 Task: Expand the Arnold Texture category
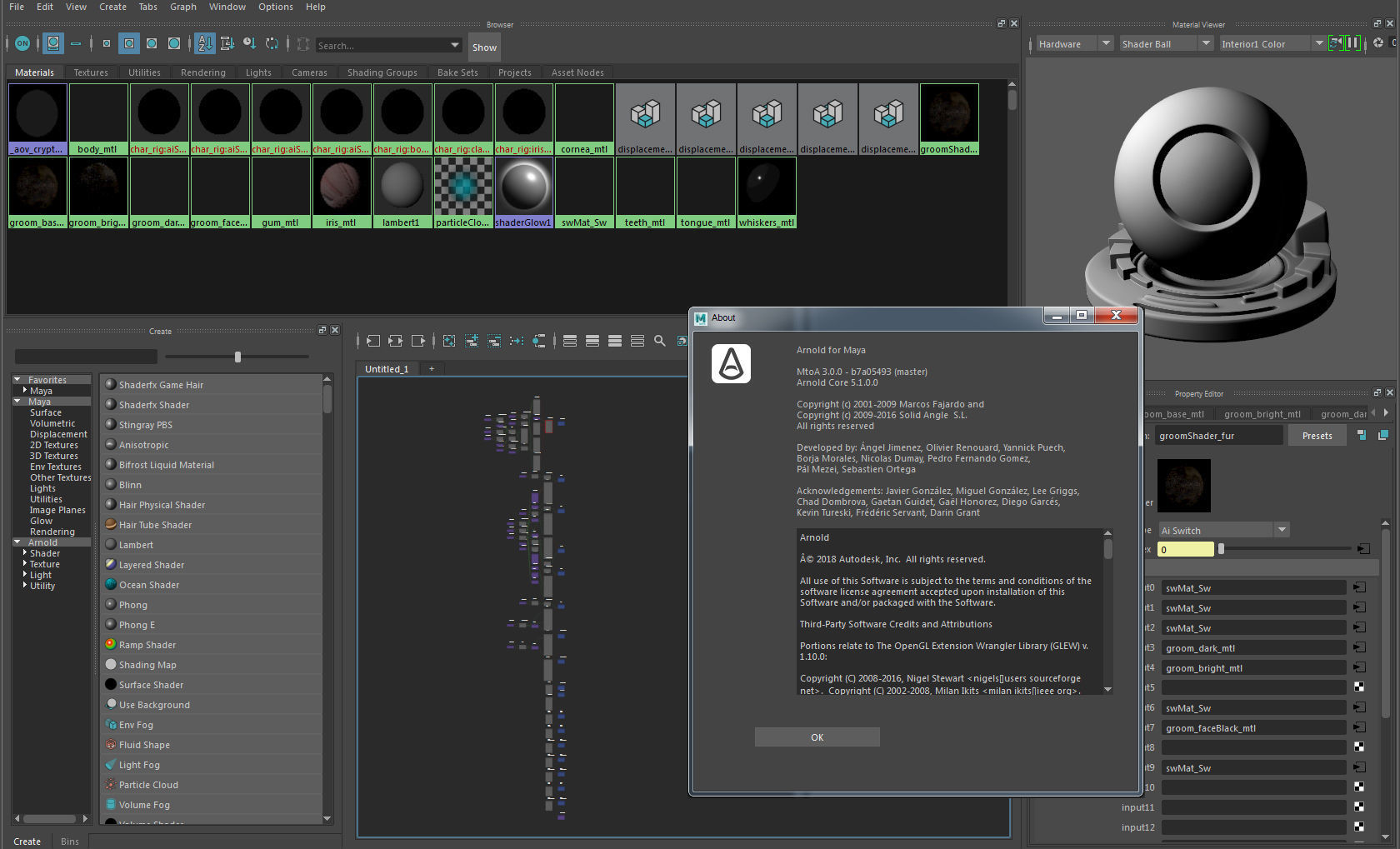(25, 564)
